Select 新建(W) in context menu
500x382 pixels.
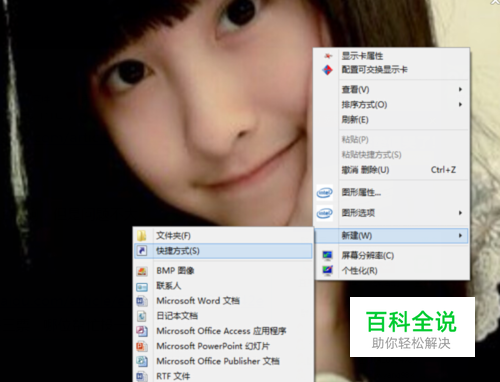[x=391, y=236]
